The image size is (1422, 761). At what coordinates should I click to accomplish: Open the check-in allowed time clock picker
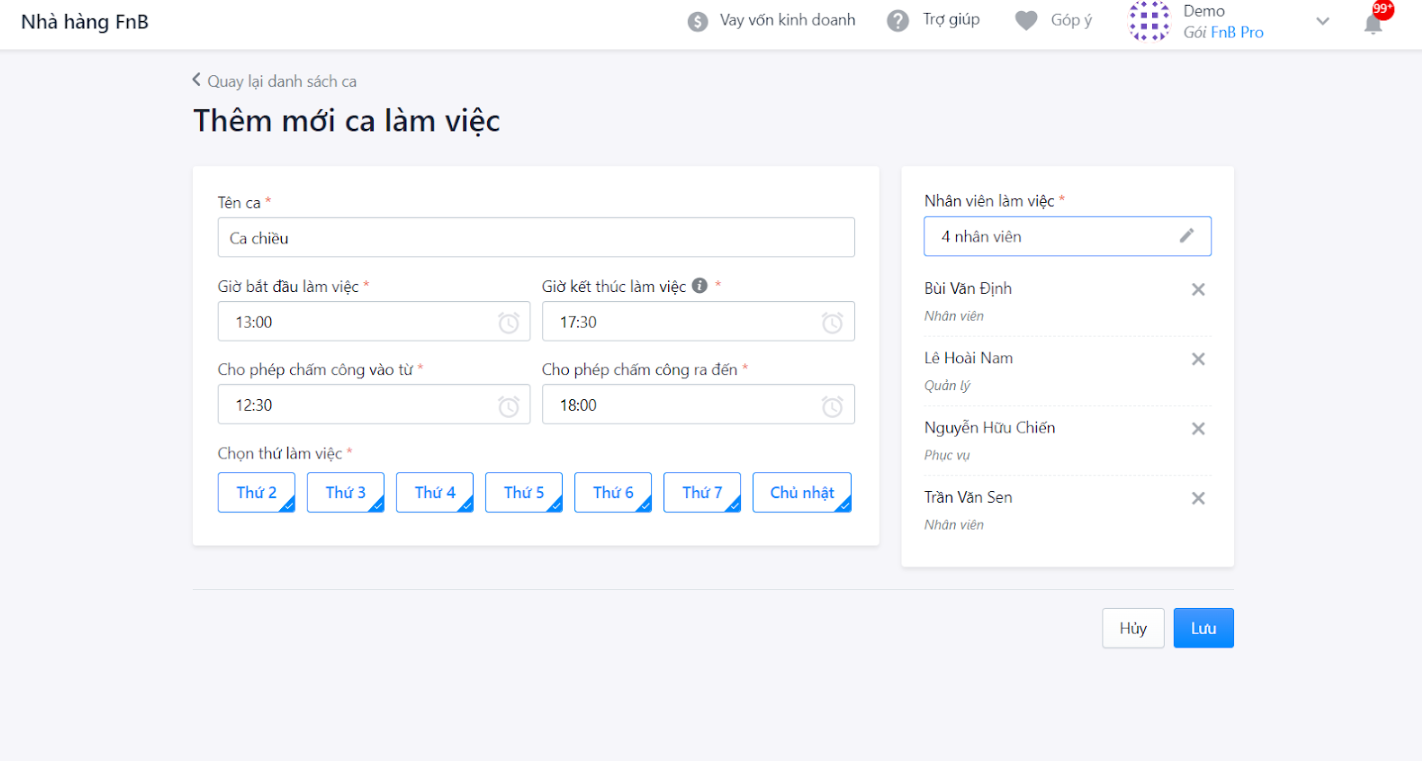point(509,406)
